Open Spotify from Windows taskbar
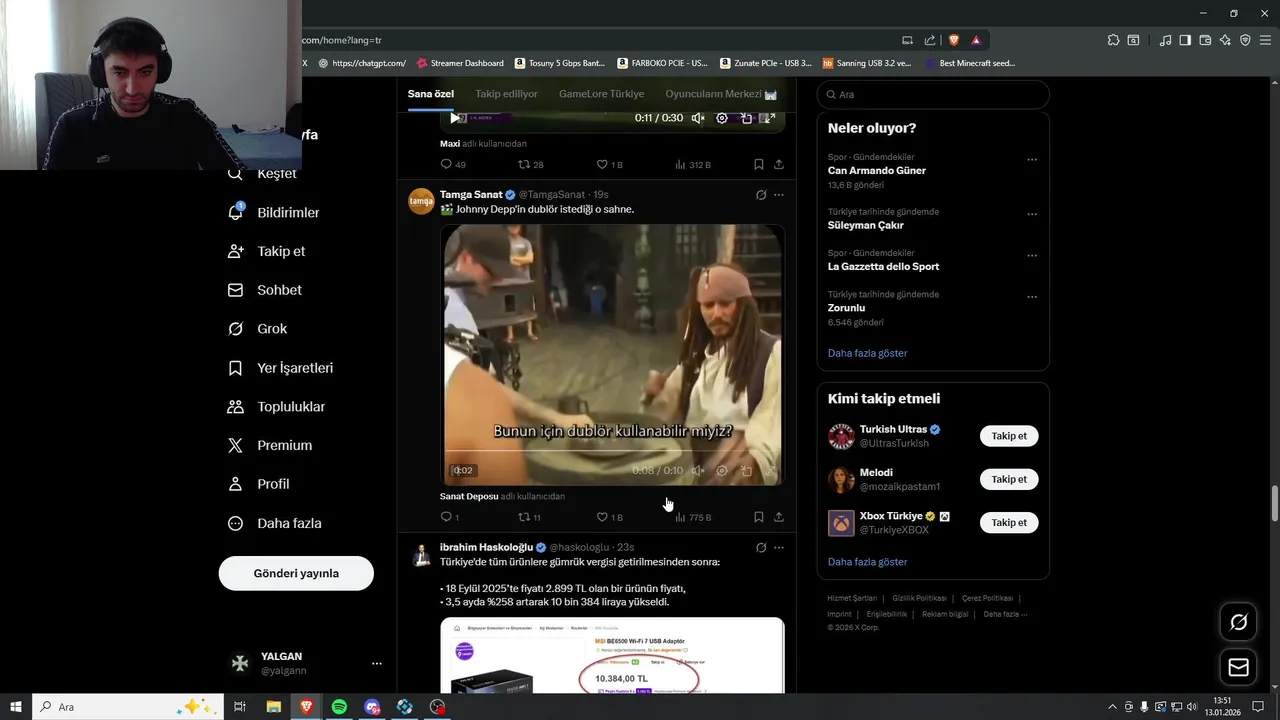The image size is (1280, 720). (339, 707)
